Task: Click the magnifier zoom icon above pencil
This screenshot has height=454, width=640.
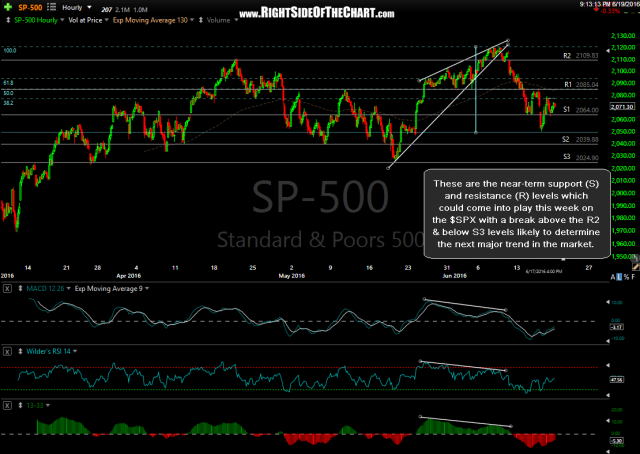Action: 633,258
